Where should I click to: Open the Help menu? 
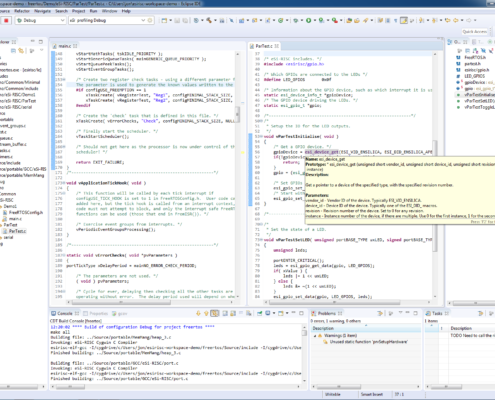point(126,11)
